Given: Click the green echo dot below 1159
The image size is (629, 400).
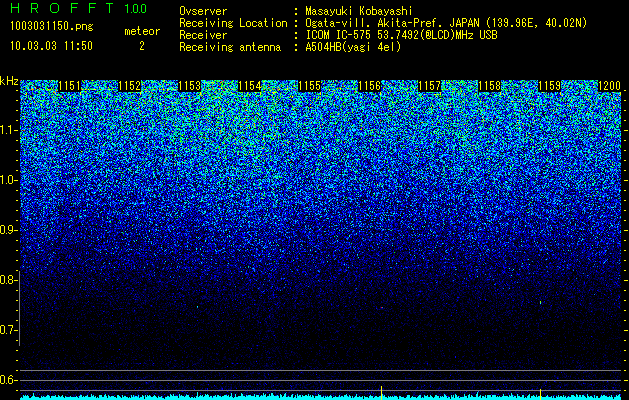Looking at the screenshot, I should (540, 303).
